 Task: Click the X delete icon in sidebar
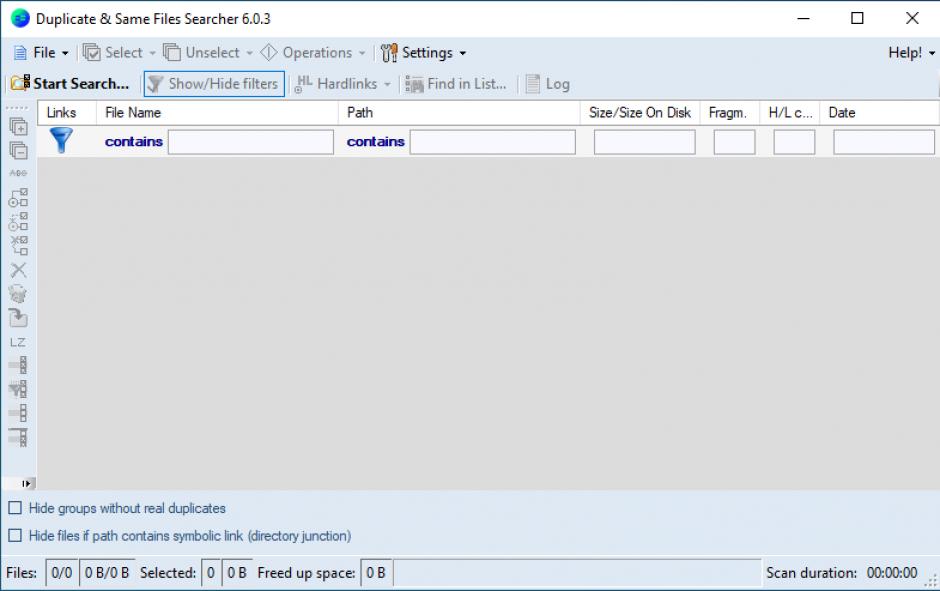click(x=19, y=270)
